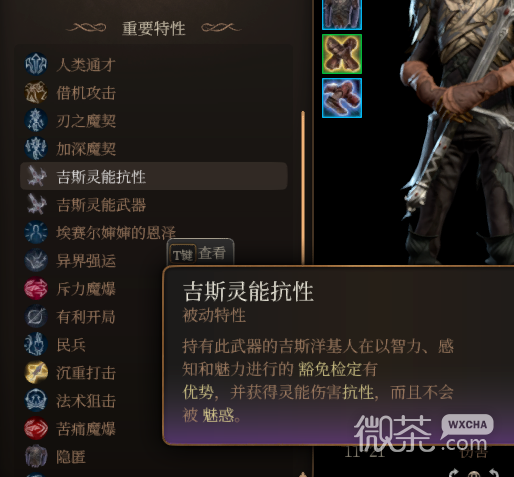Click the 法术狙击 trait icon
Image resolution: width=514 pixels, height=477 pixels.
click(36, 400)
